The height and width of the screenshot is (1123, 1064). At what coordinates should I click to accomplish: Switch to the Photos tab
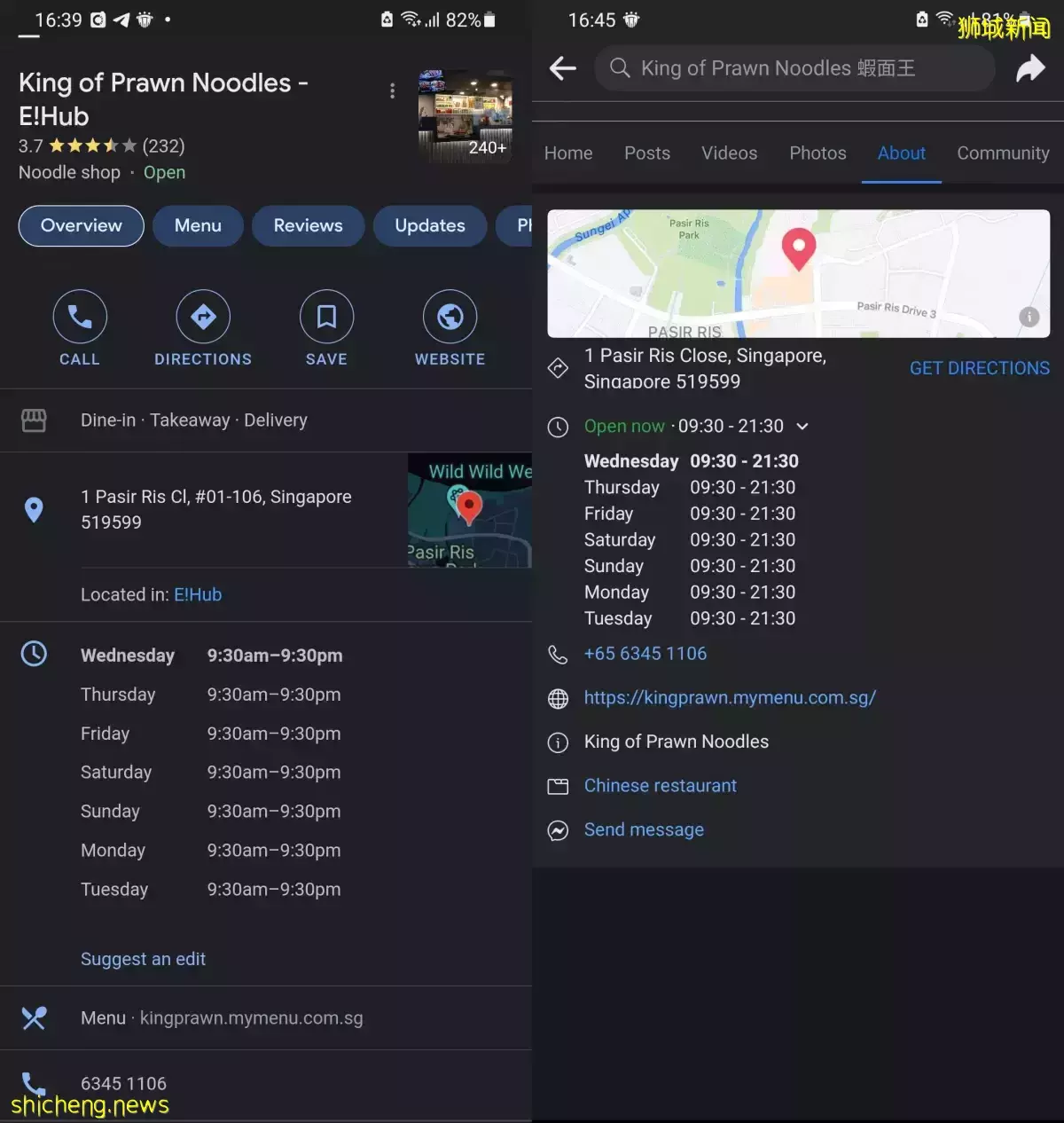coord(818,153)
